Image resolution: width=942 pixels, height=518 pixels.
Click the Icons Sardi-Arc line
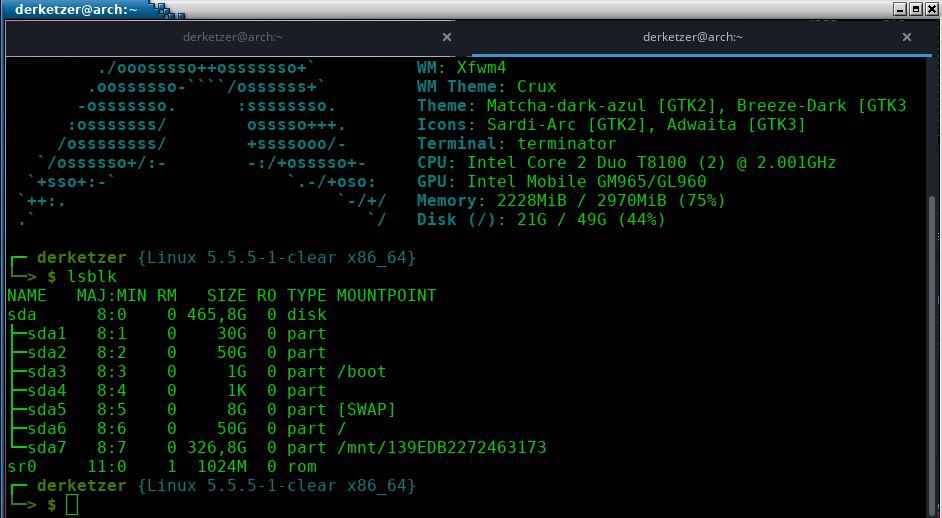(611, 125)
